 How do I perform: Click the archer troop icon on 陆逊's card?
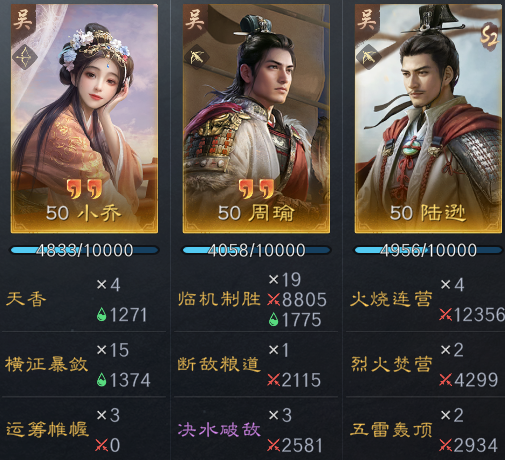coord(369,58)
